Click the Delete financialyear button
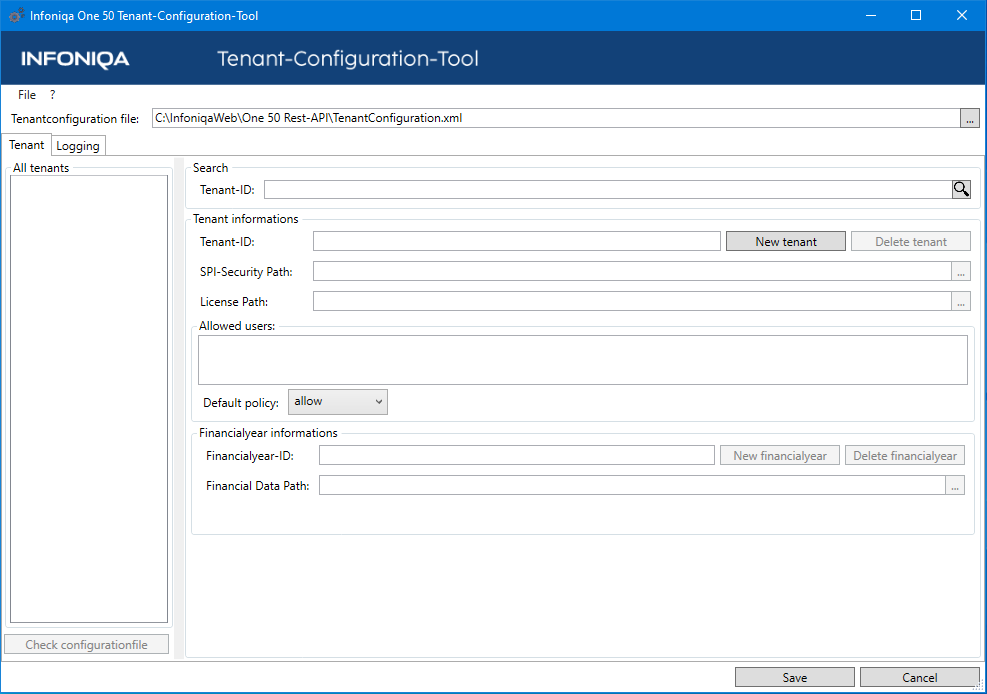This screenshot has height=694, width=987. pyautogui.click(x=905, y=456)
